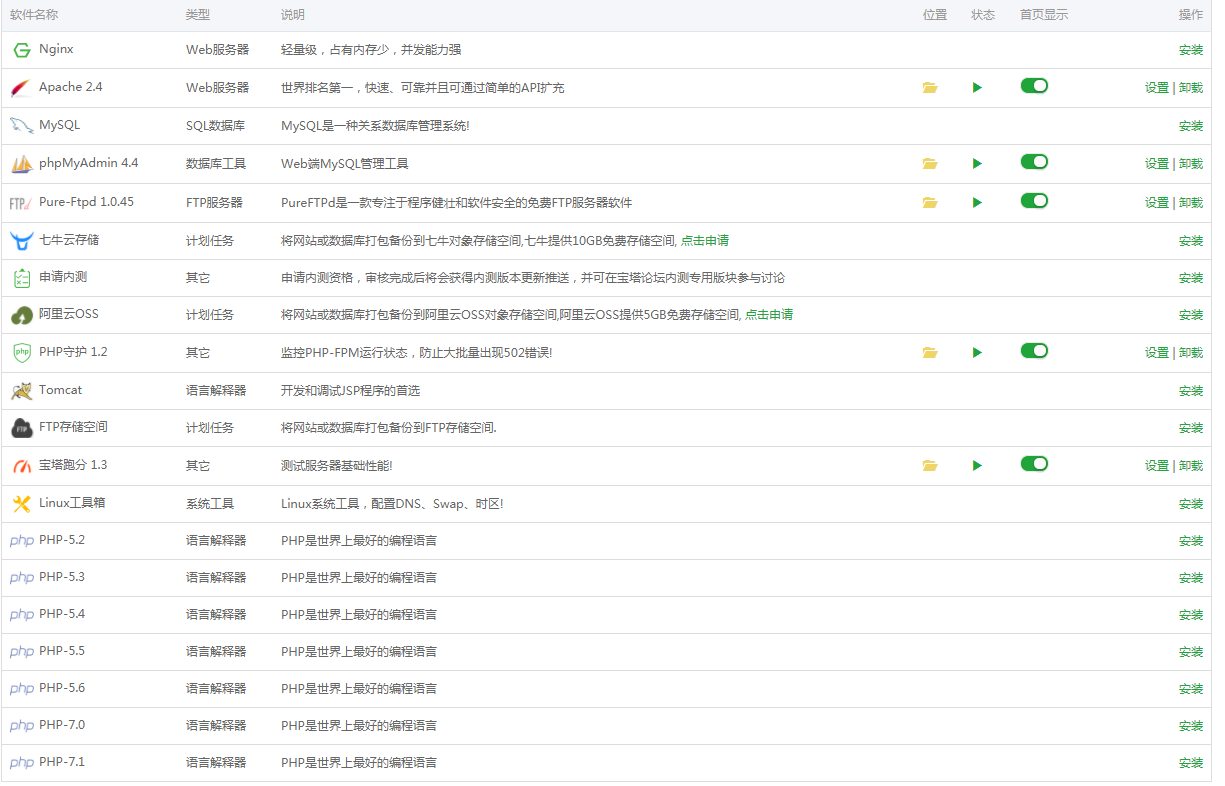Install PHP-5.2 via 安装 link
The width and height of the screenshot is (1225, 786).
click(1191, 541)
